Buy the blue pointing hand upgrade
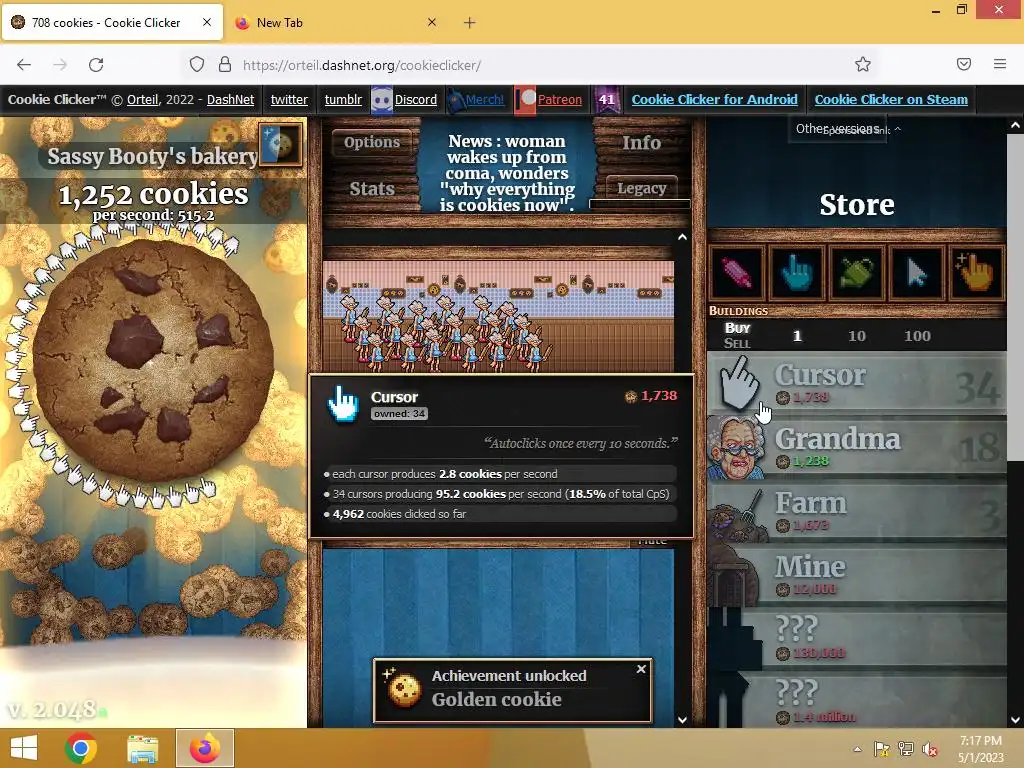 pos(796,272)
